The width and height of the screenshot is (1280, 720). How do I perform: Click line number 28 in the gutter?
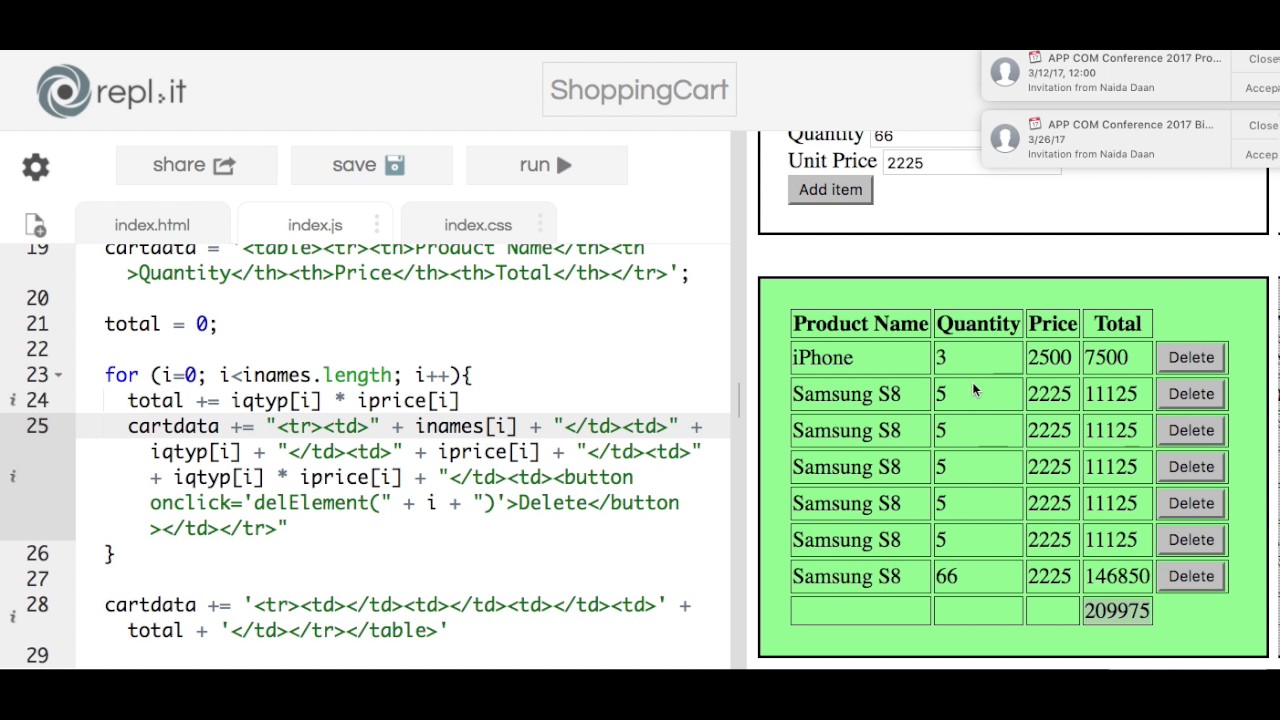37,604
